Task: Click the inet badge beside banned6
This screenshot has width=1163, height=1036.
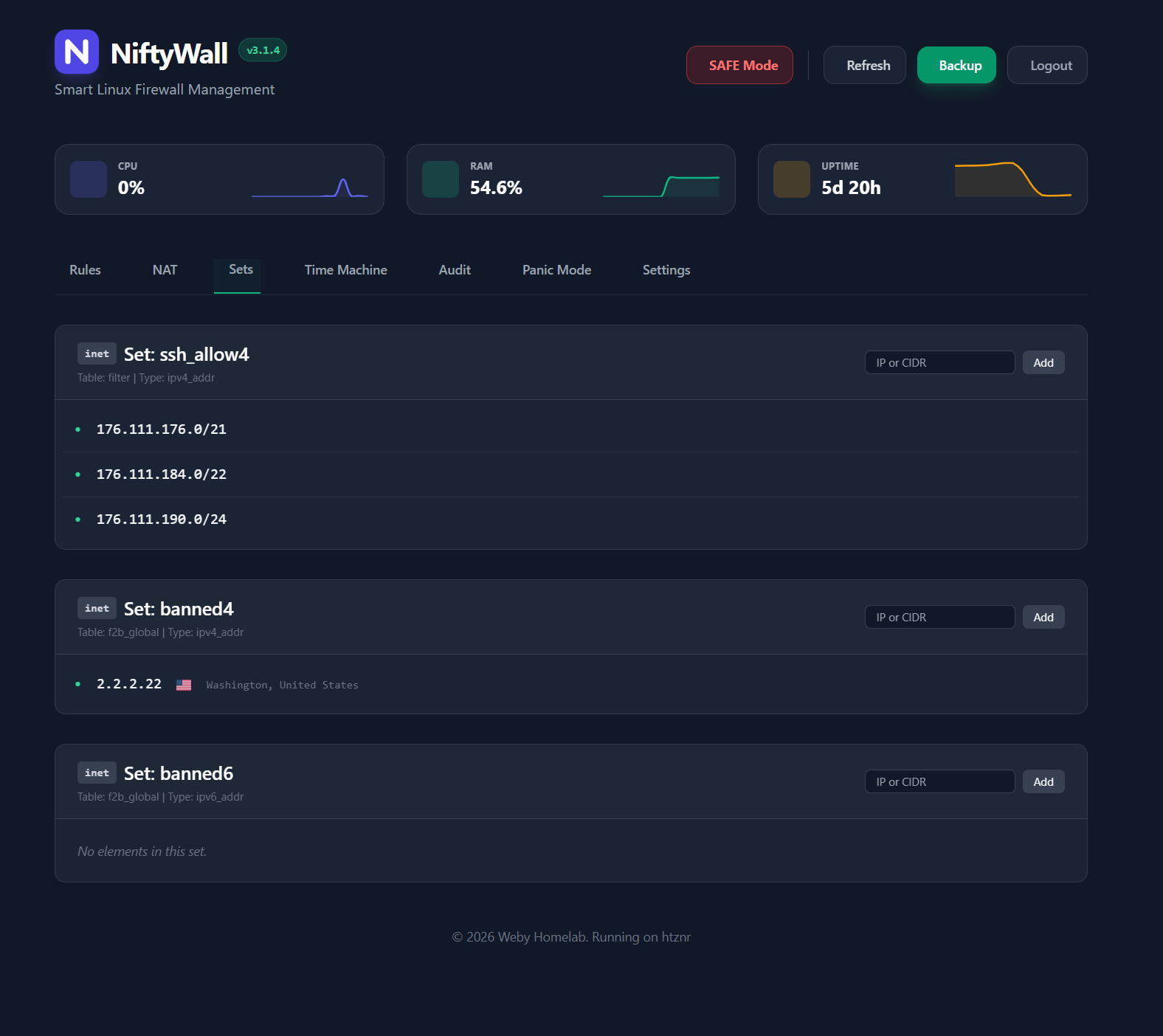Action: pyautogui.click(x=97, y=773)
